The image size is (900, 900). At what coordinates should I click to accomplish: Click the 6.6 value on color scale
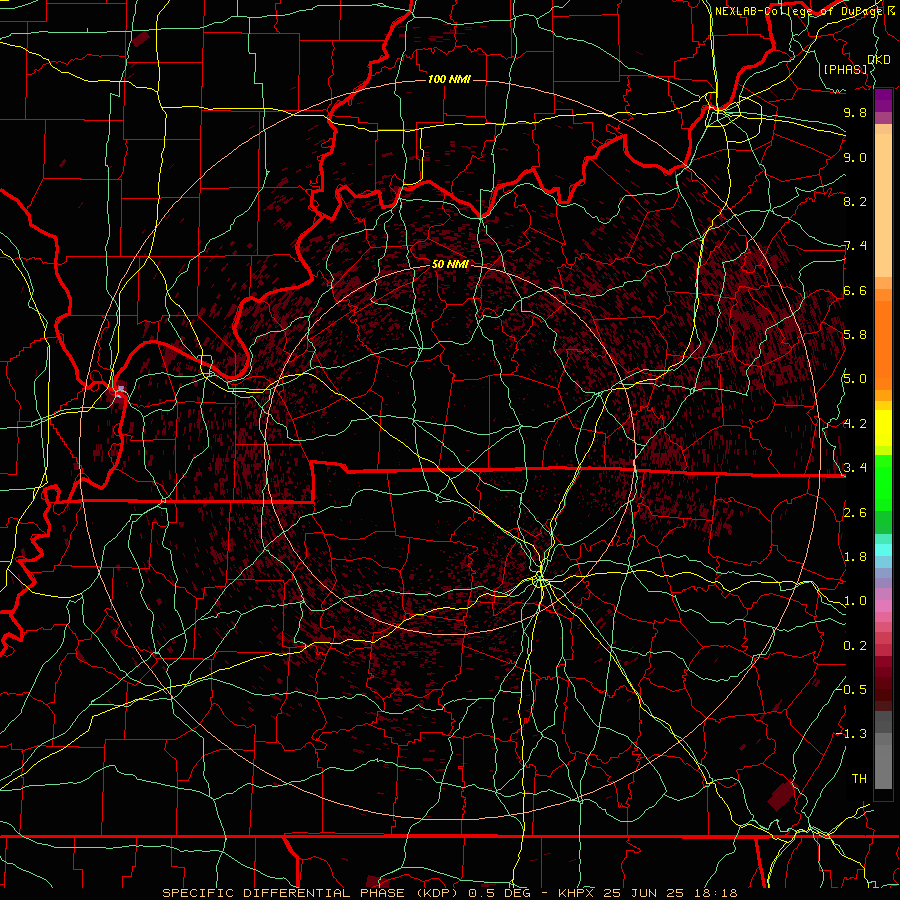coord(855,290)
